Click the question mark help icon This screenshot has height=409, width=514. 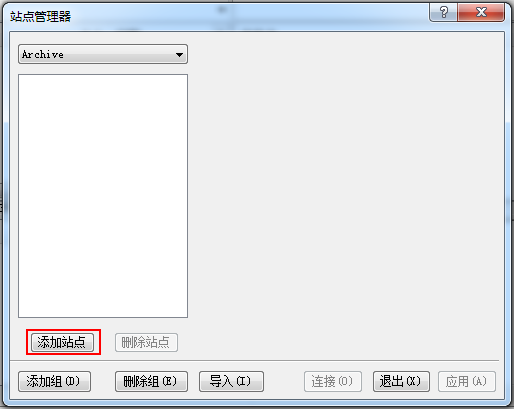click(444, 13)
